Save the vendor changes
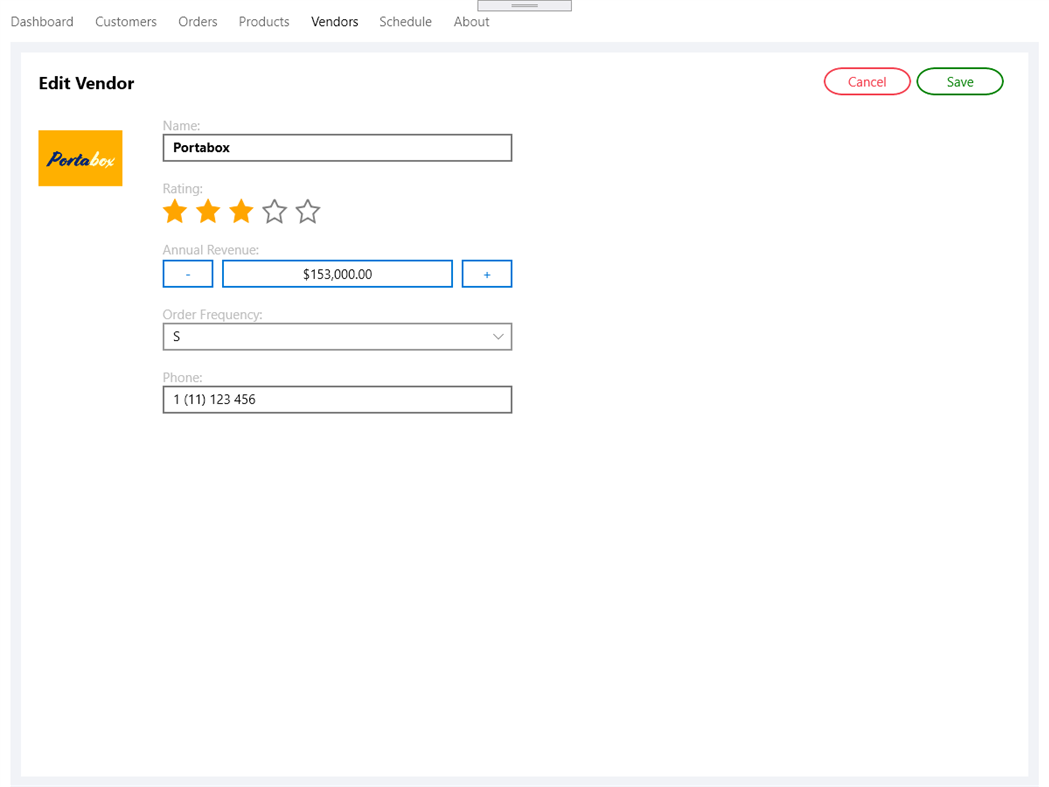Image resolution: width=1049 pixels, height=787 pixels. click(x=959, y=81)
